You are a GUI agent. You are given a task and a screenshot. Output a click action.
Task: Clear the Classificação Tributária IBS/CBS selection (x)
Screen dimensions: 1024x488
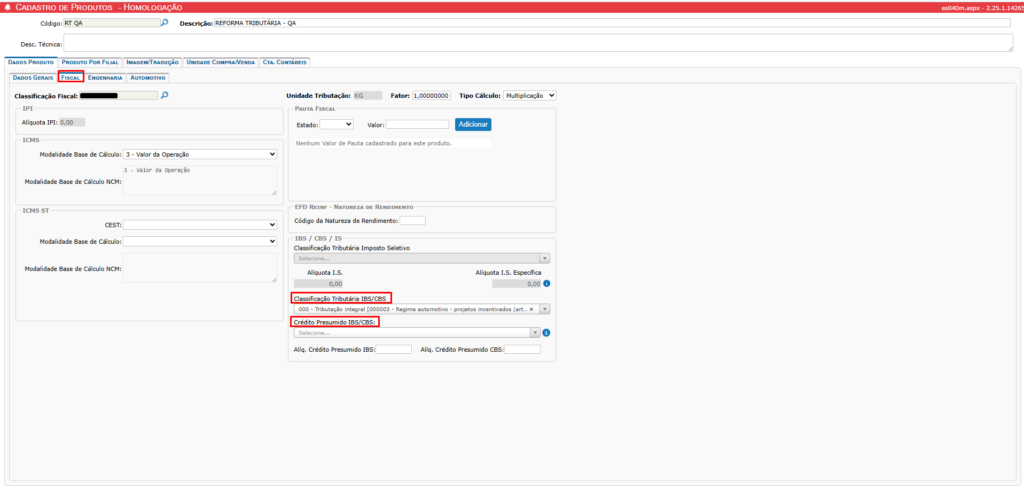pos(531,310)
